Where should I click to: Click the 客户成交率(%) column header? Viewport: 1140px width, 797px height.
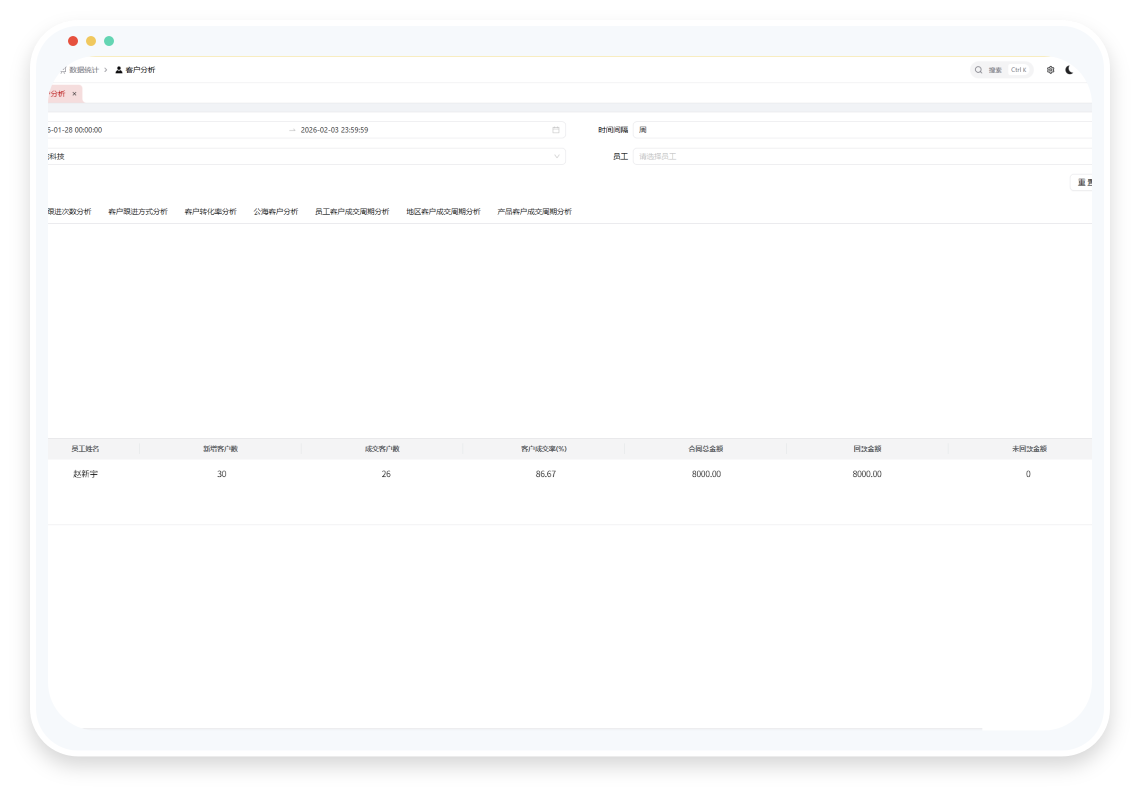tap(544, 449)
